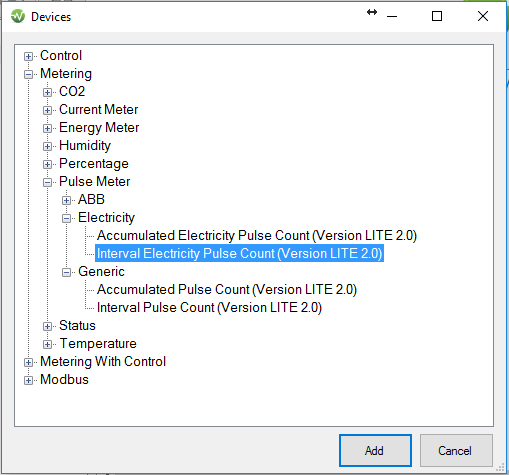This screenshot has width=509, height=475.
Task: Expand the Percentage node
Action: point(47,164)
